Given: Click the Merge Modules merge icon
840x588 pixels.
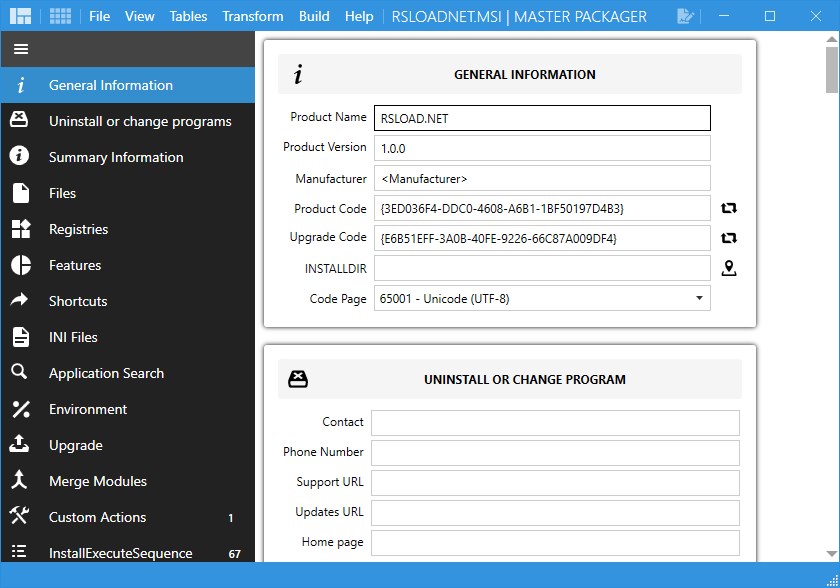Looking at the screenshot, I should 19,480.
